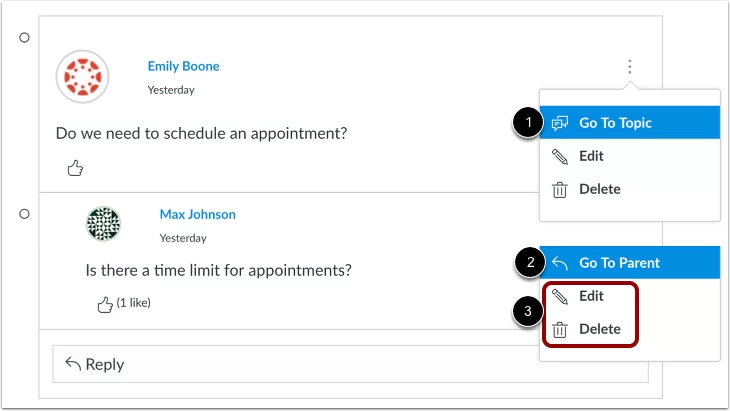Viewport: 730px width, 411px height.
Task: Click the Go To Topic speech bubble icon
Action: [560, 123]
